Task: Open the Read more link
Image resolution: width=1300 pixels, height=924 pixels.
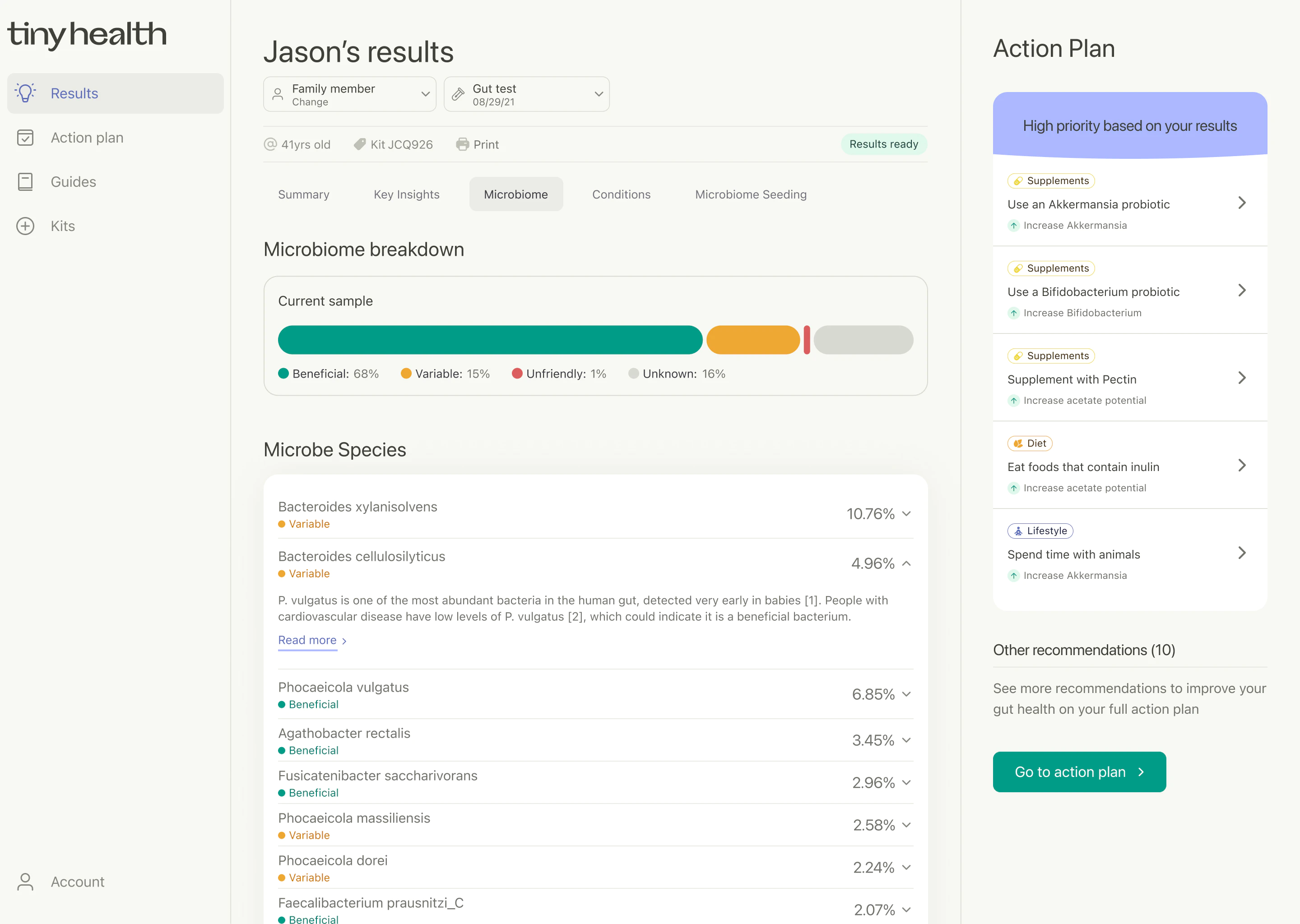Action: coord(307,640)
